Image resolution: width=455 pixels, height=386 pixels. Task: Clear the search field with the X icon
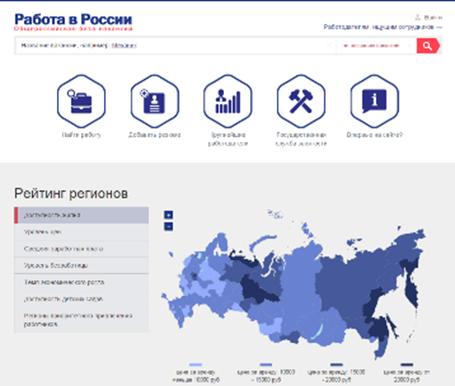329,45
